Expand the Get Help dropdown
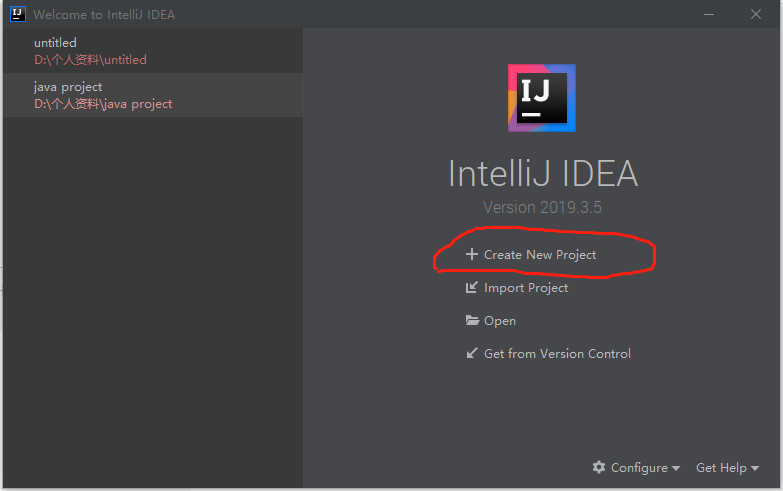 pyautogui.click(x=728, y=468)
